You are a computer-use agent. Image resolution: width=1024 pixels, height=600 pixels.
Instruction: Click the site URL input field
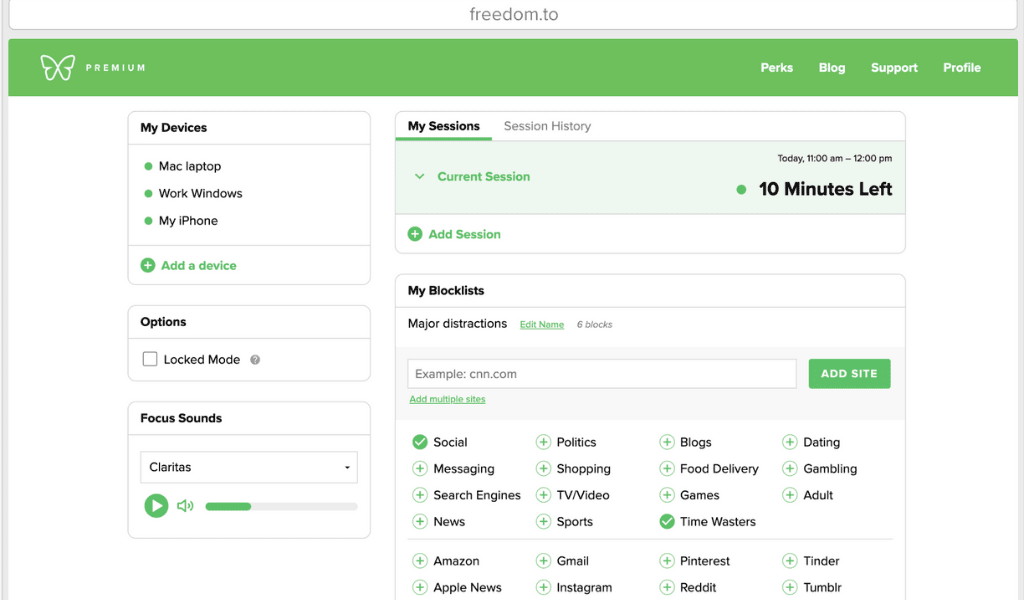pos(602,373)
